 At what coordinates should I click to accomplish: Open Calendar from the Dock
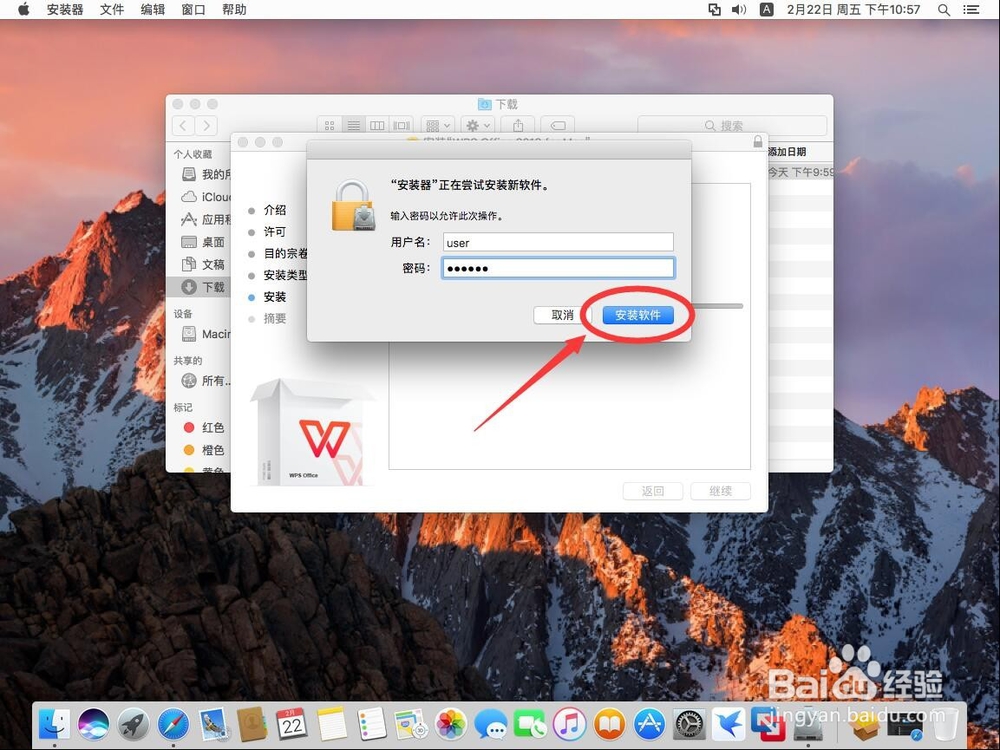[x=291, y=724]
